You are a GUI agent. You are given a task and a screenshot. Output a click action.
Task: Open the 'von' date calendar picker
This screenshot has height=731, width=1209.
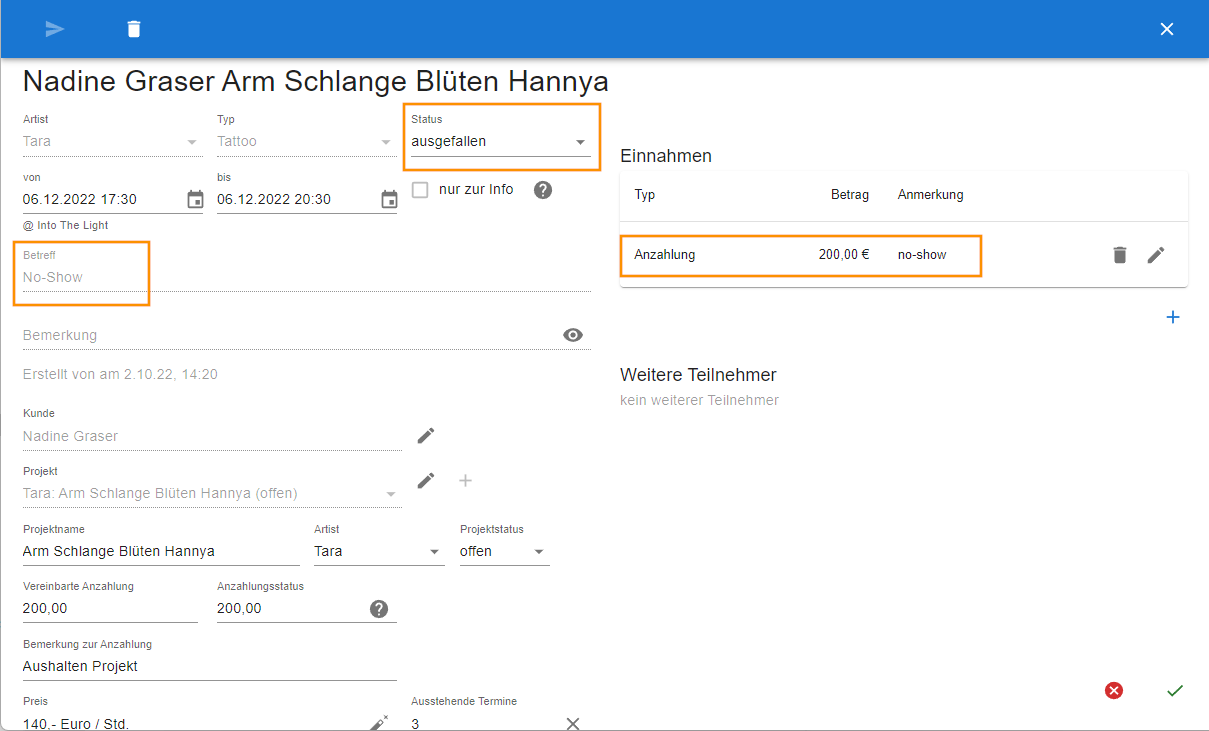[195, 200]
